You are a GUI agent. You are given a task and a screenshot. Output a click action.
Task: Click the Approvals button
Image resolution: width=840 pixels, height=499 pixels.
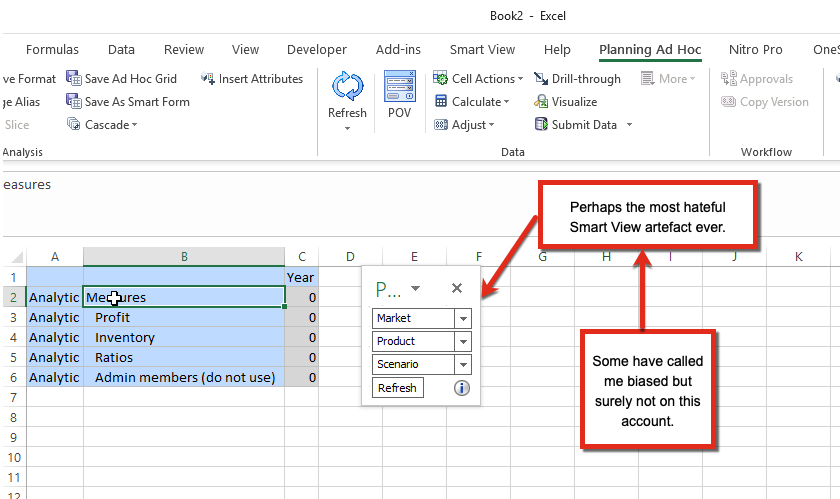(757, 79)
